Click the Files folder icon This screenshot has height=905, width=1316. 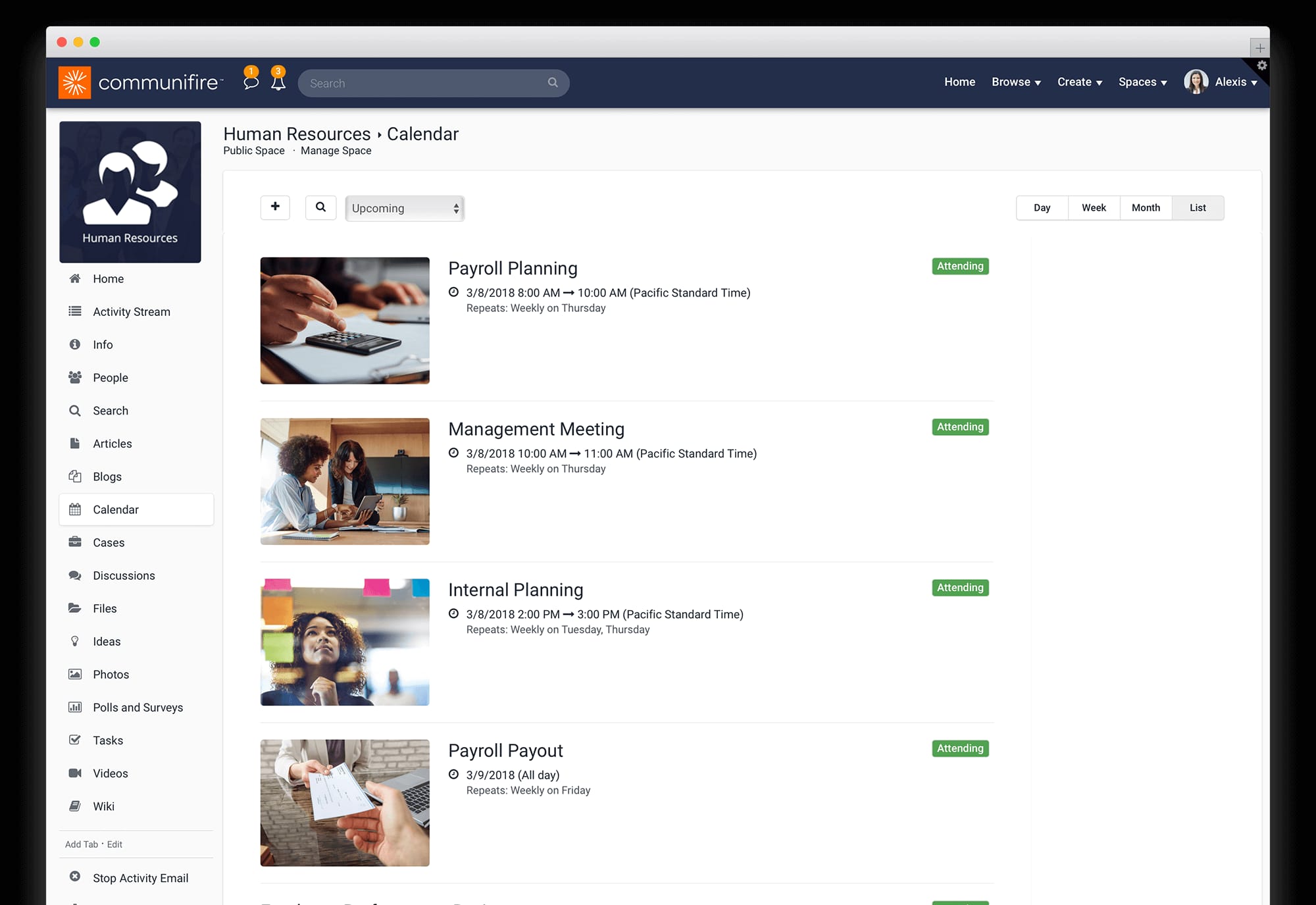pyautogui.click(x=75, y=608)
